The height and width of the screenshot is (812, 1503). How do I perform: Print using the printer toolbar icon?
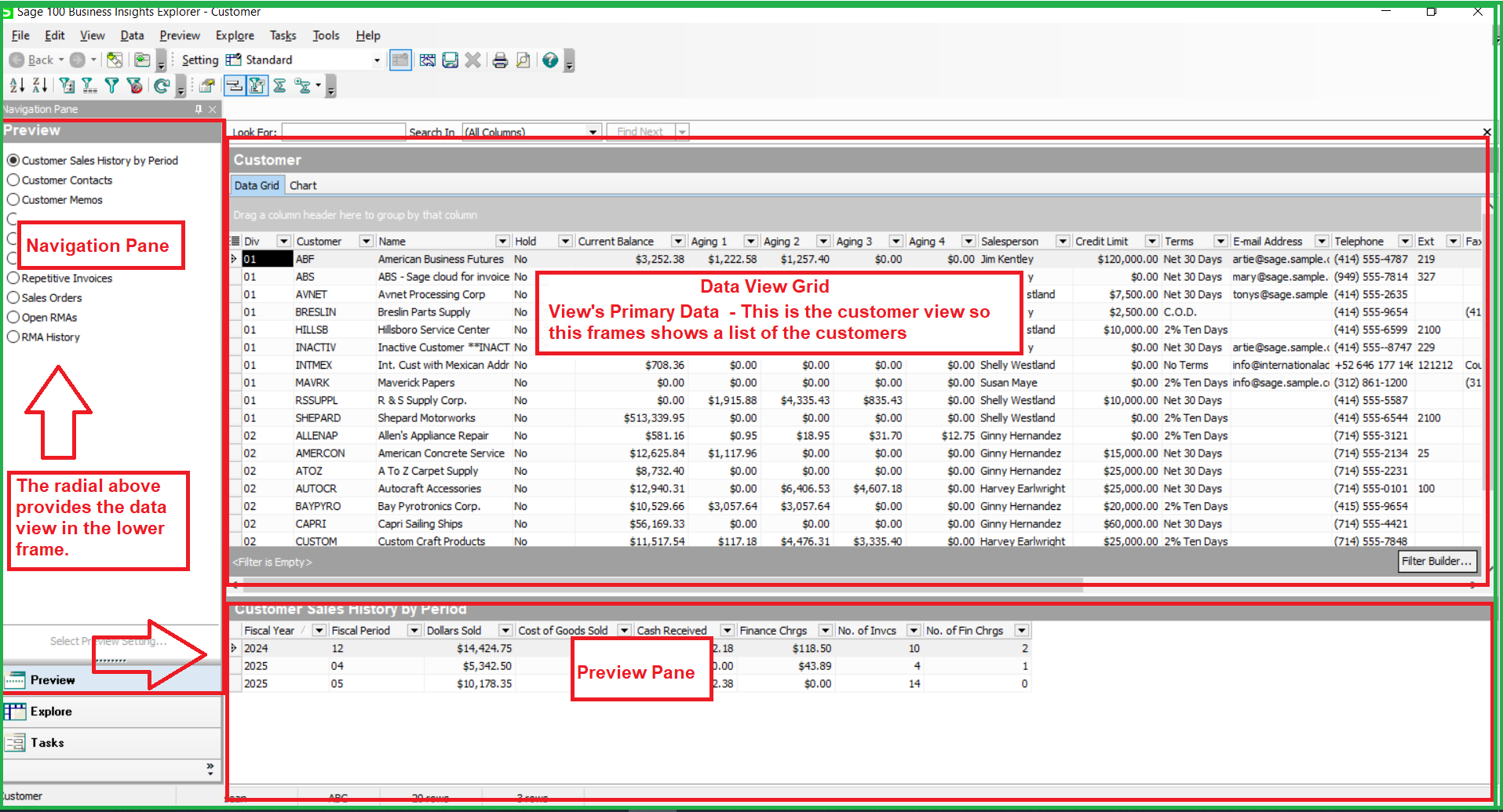pos(501,60)
